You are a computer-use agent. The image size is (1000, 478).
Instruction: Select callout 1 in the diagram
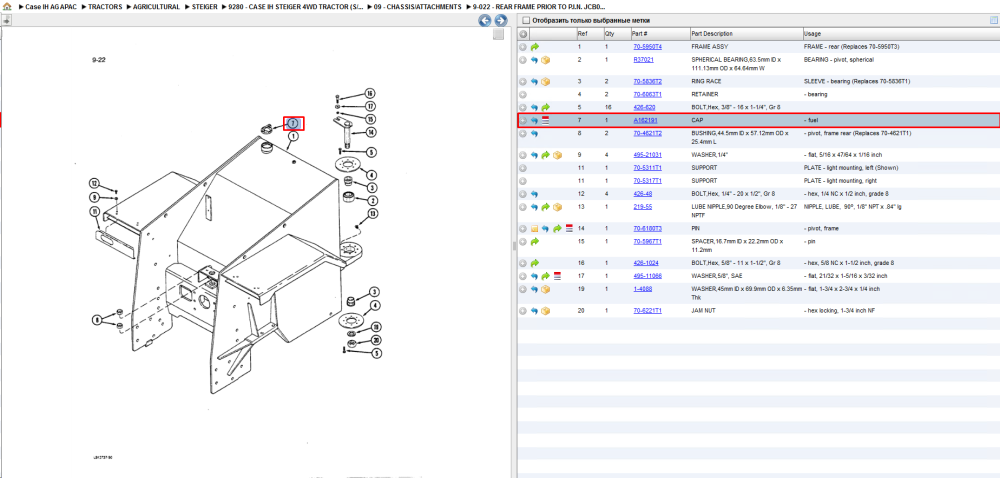coord(293,136)
